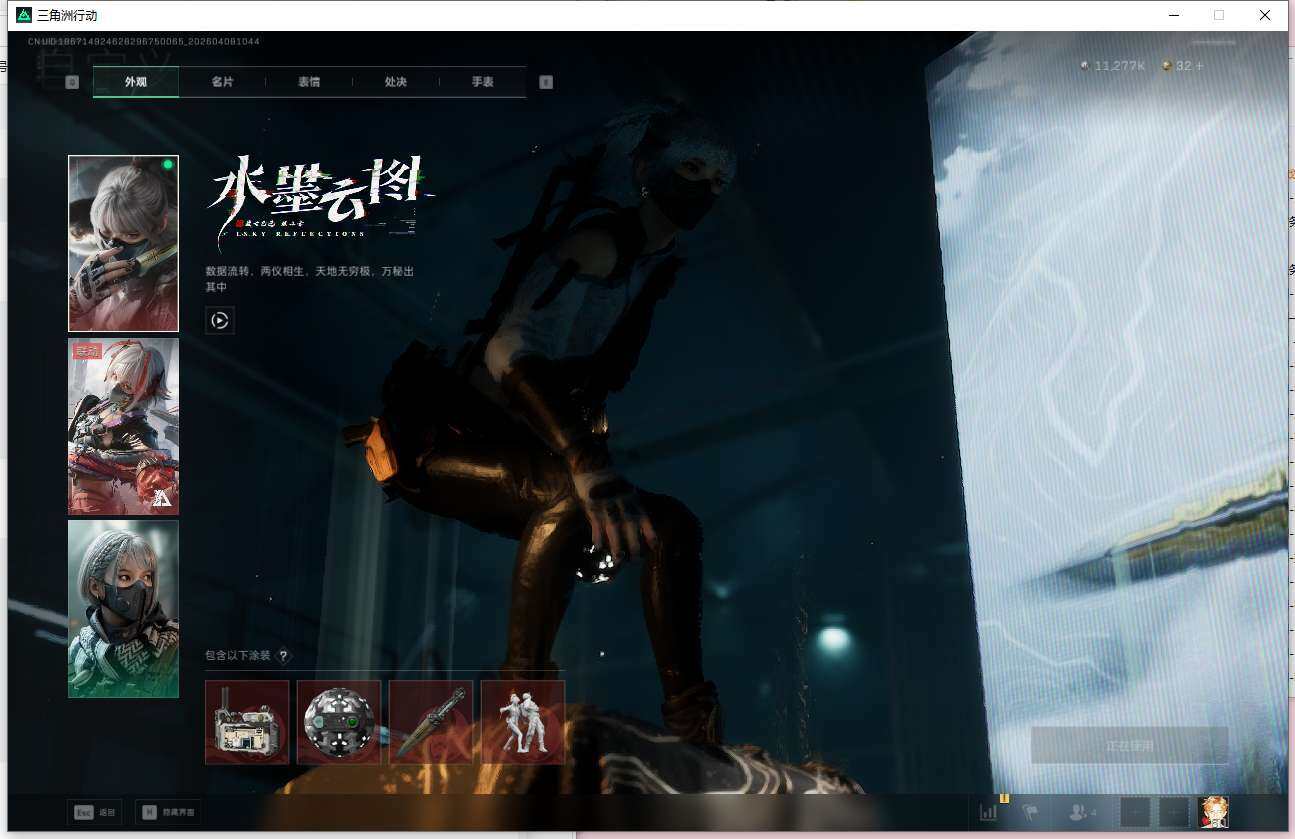Click the next-tab key icon right of 手表
Image resolution: width=1295 pixels, height=839 pixels.
click(546, 82)
